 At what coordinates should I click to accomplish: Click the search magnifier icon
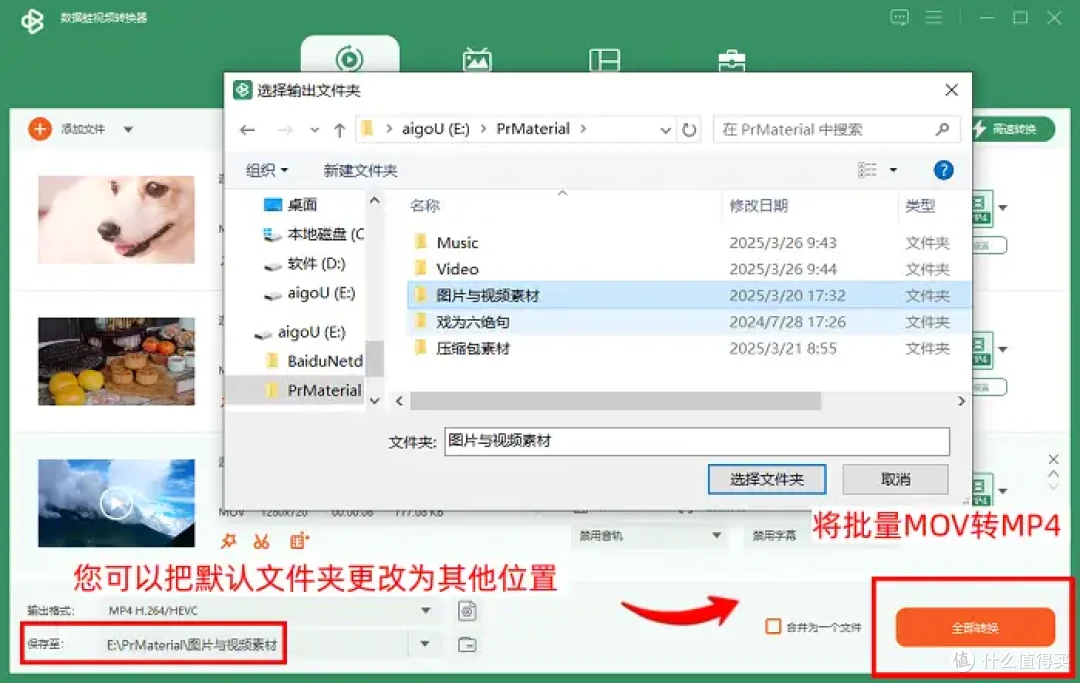942,129
